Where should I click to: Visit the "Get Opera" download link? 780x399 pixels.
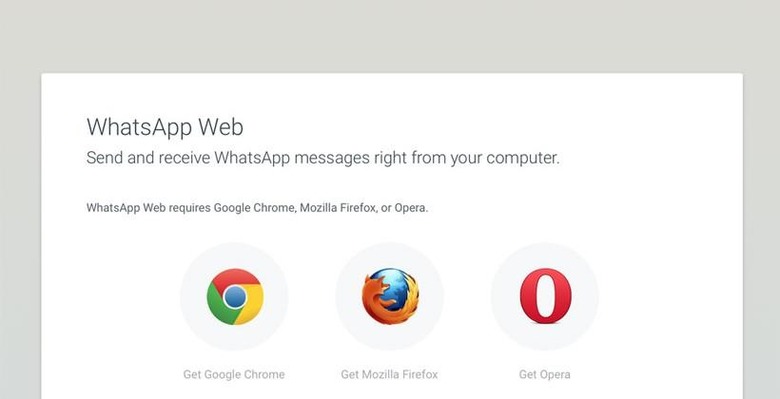point(545,374)
